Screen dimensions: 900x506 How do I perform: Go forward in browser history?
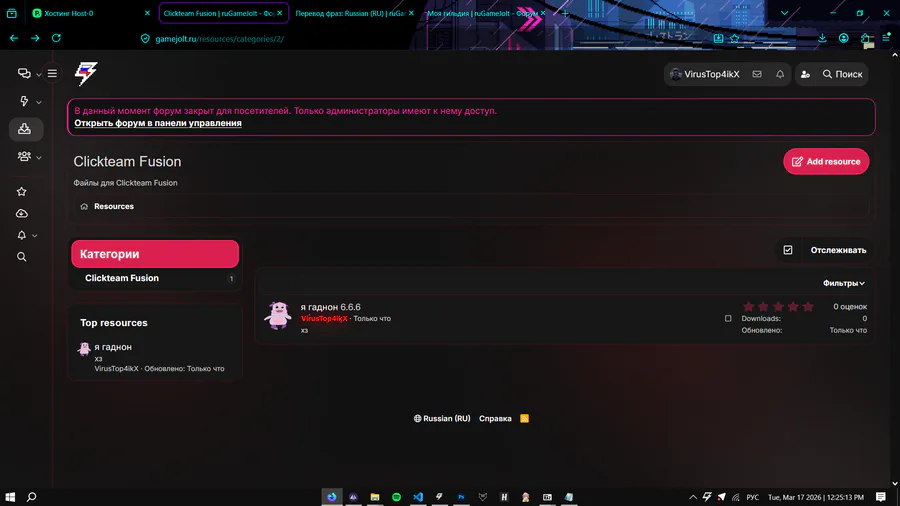35,38
